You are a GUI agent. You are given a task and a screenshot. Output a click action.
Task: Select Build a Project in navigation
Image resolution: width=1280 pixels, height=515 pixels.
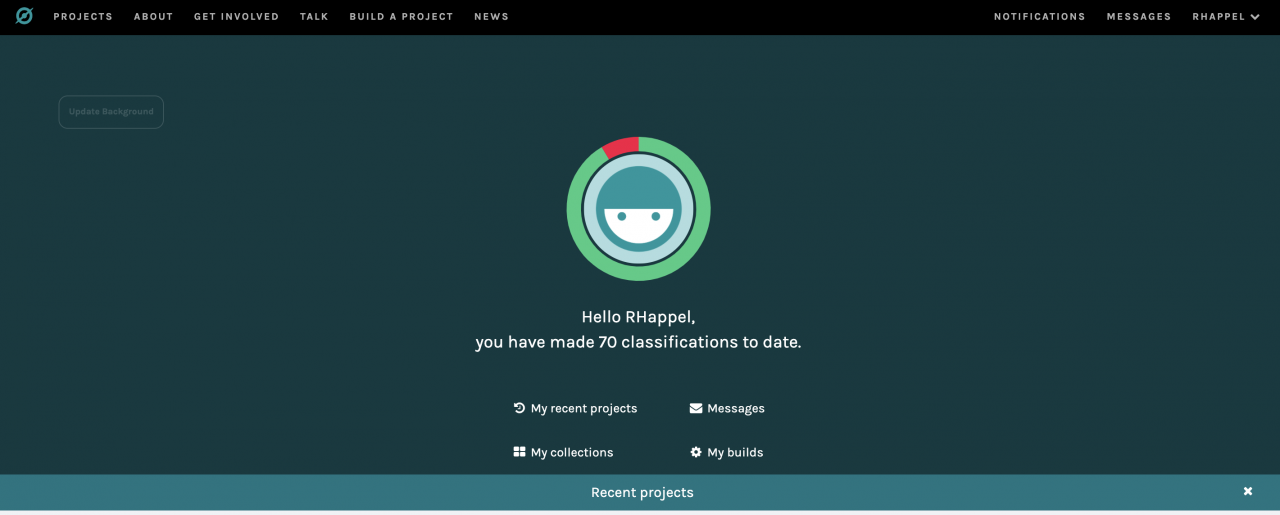(401, 17)
